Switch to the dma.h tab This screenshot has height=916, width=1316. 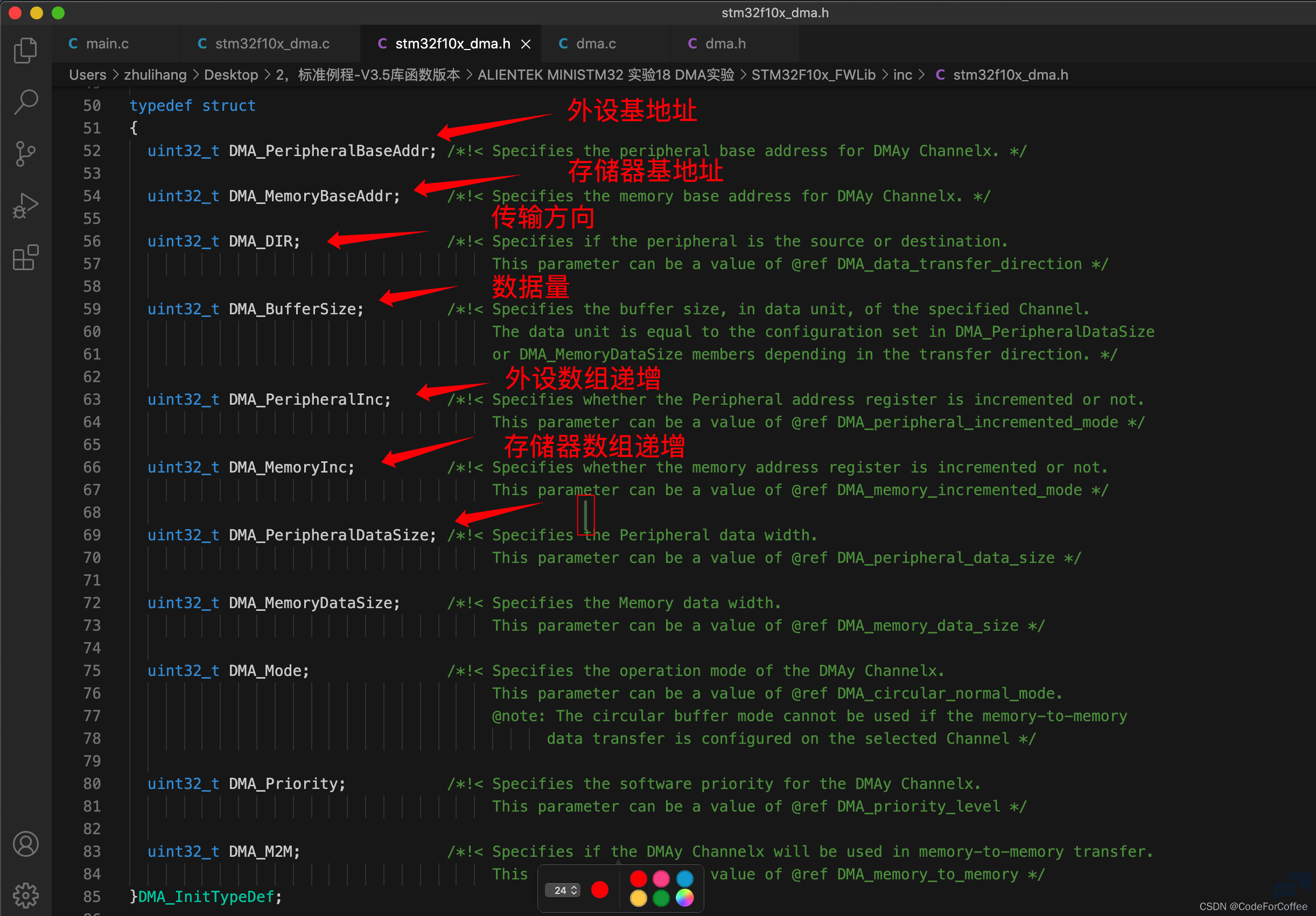click(717, 44)
